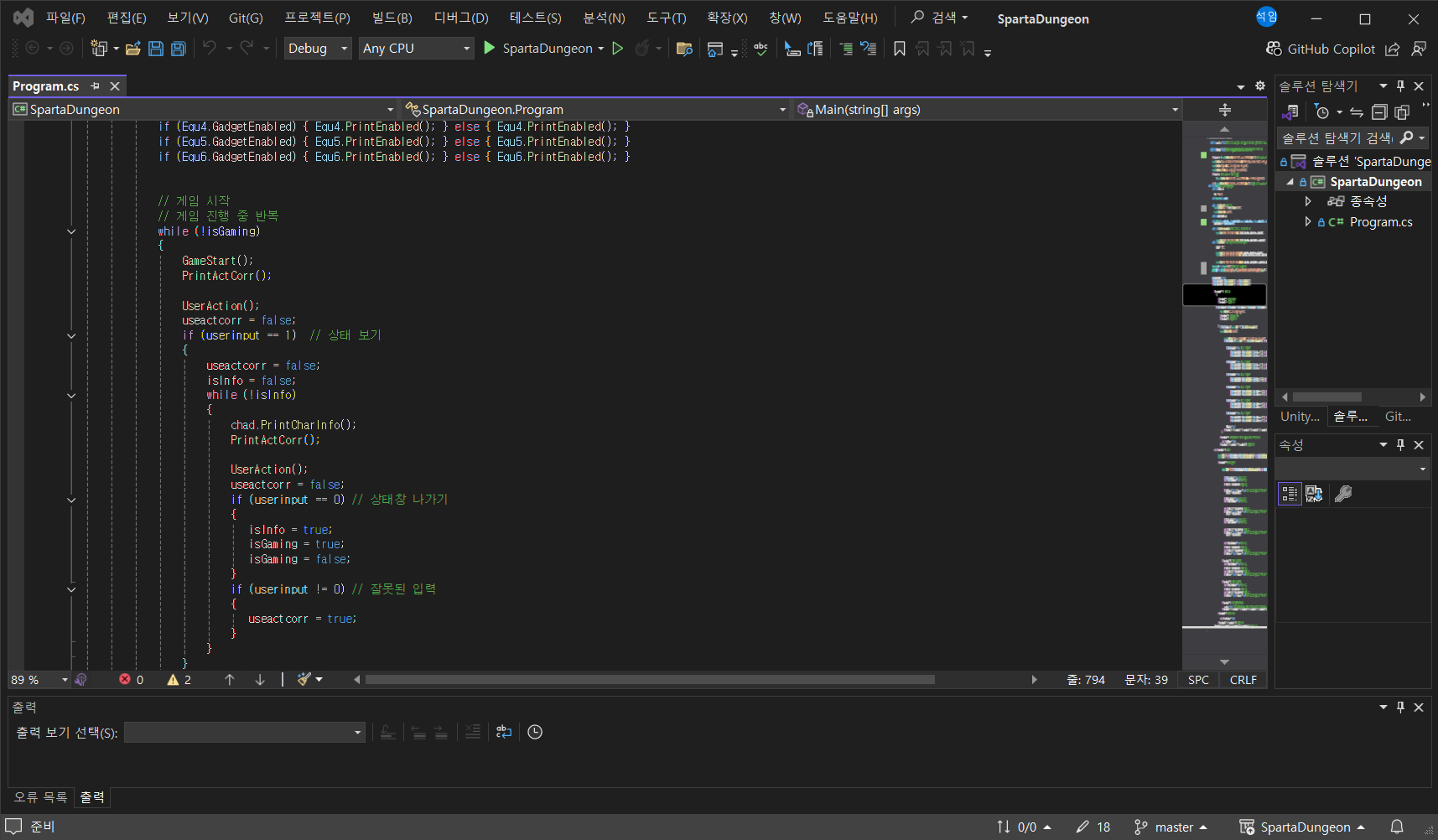This screenshot has width=1438, height=840.
Task: Toggle auto-hide pin on the Output panel
Action: (1400, 708)
